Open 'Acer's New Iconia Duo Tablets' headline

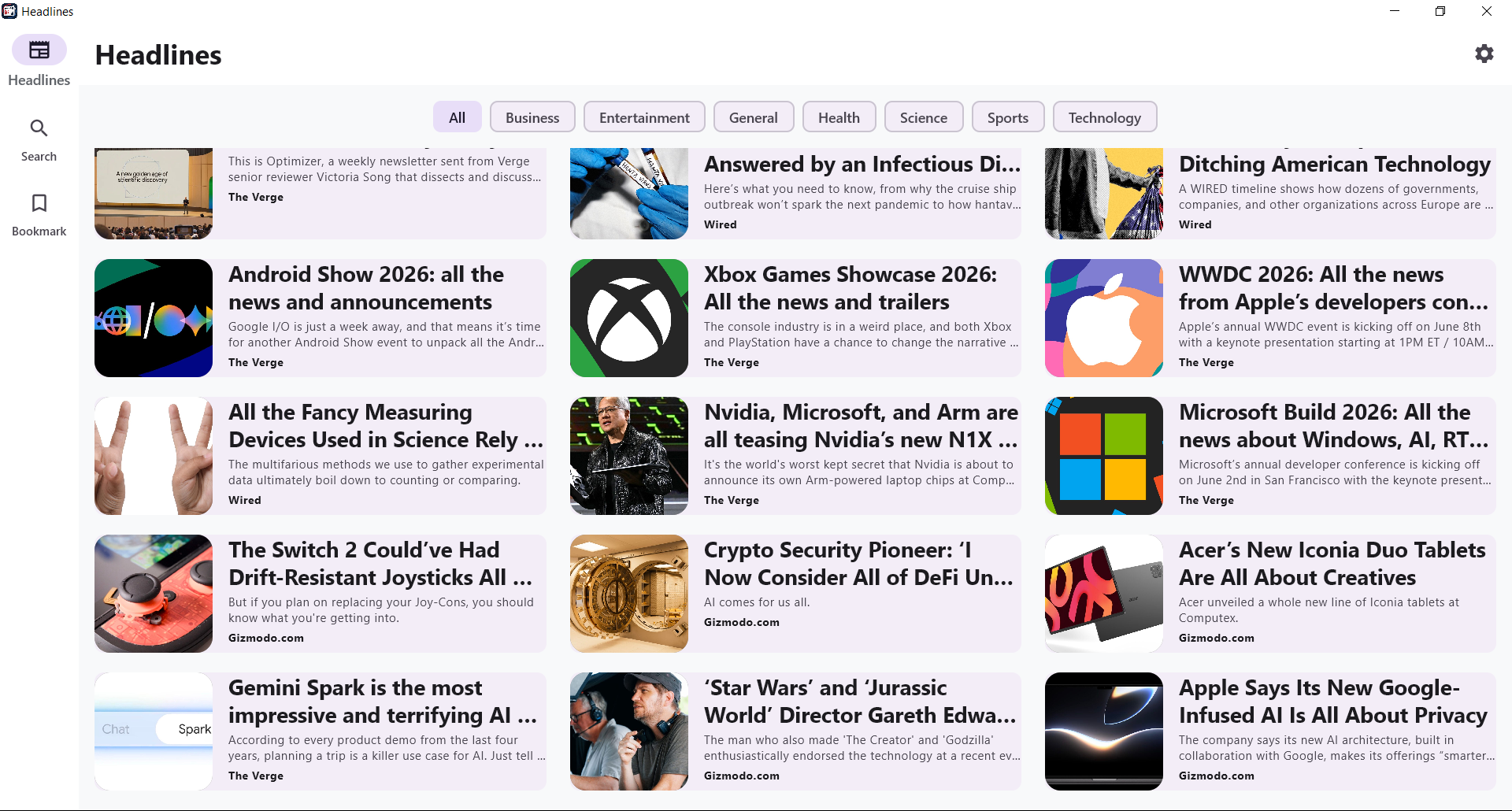[1332, 564]
